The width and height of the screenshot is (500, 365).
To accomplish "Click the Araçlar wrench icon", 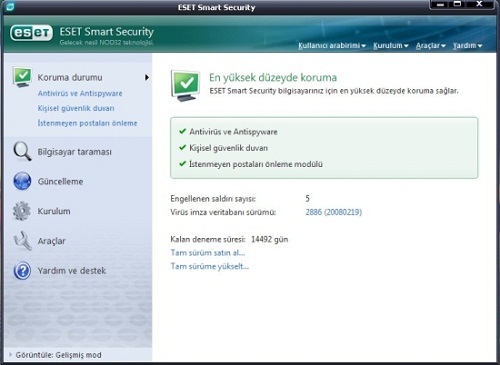I will pos(22,241).
